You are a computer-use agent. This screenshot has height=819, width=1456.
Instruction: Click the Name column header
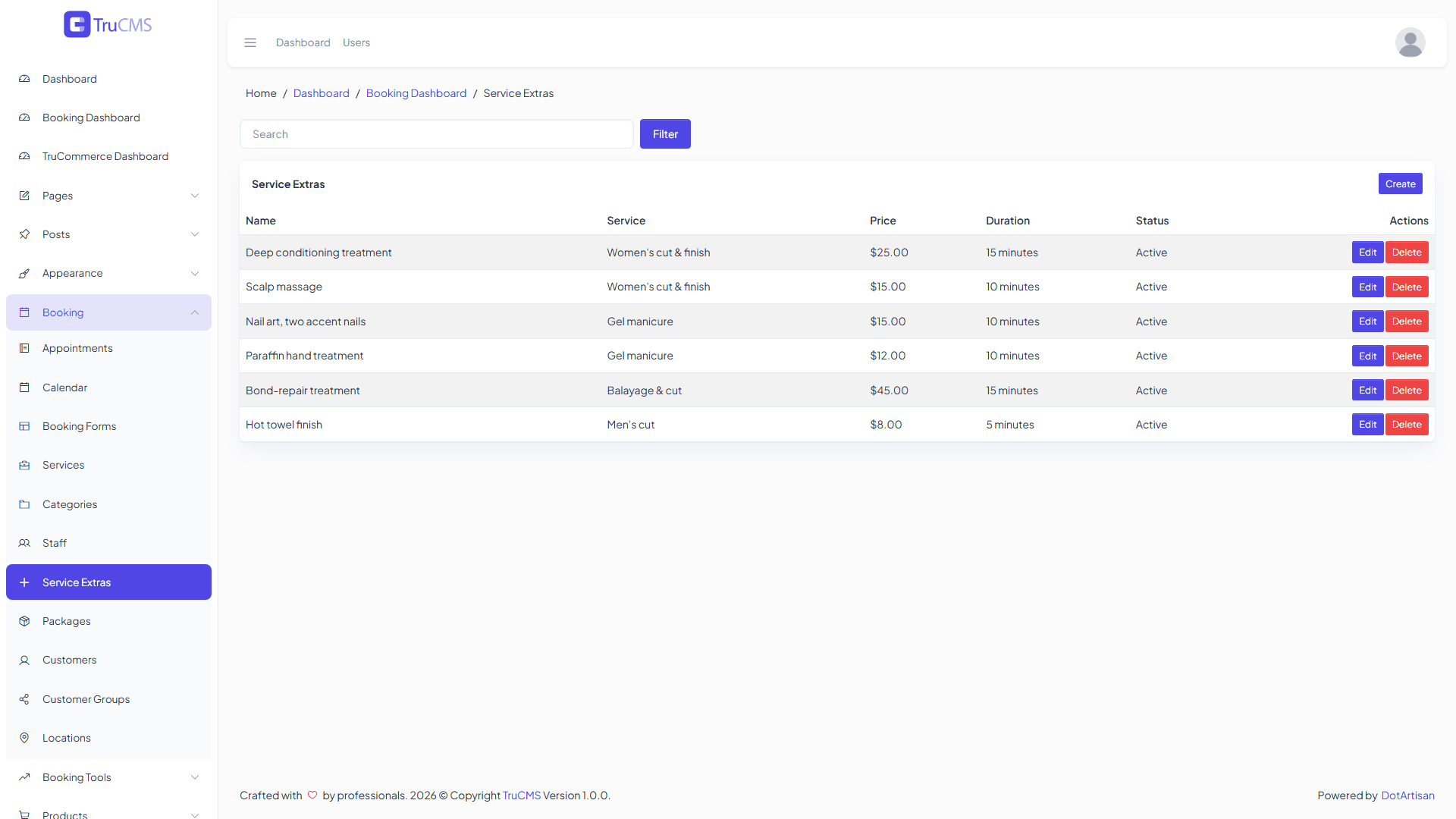261,221
